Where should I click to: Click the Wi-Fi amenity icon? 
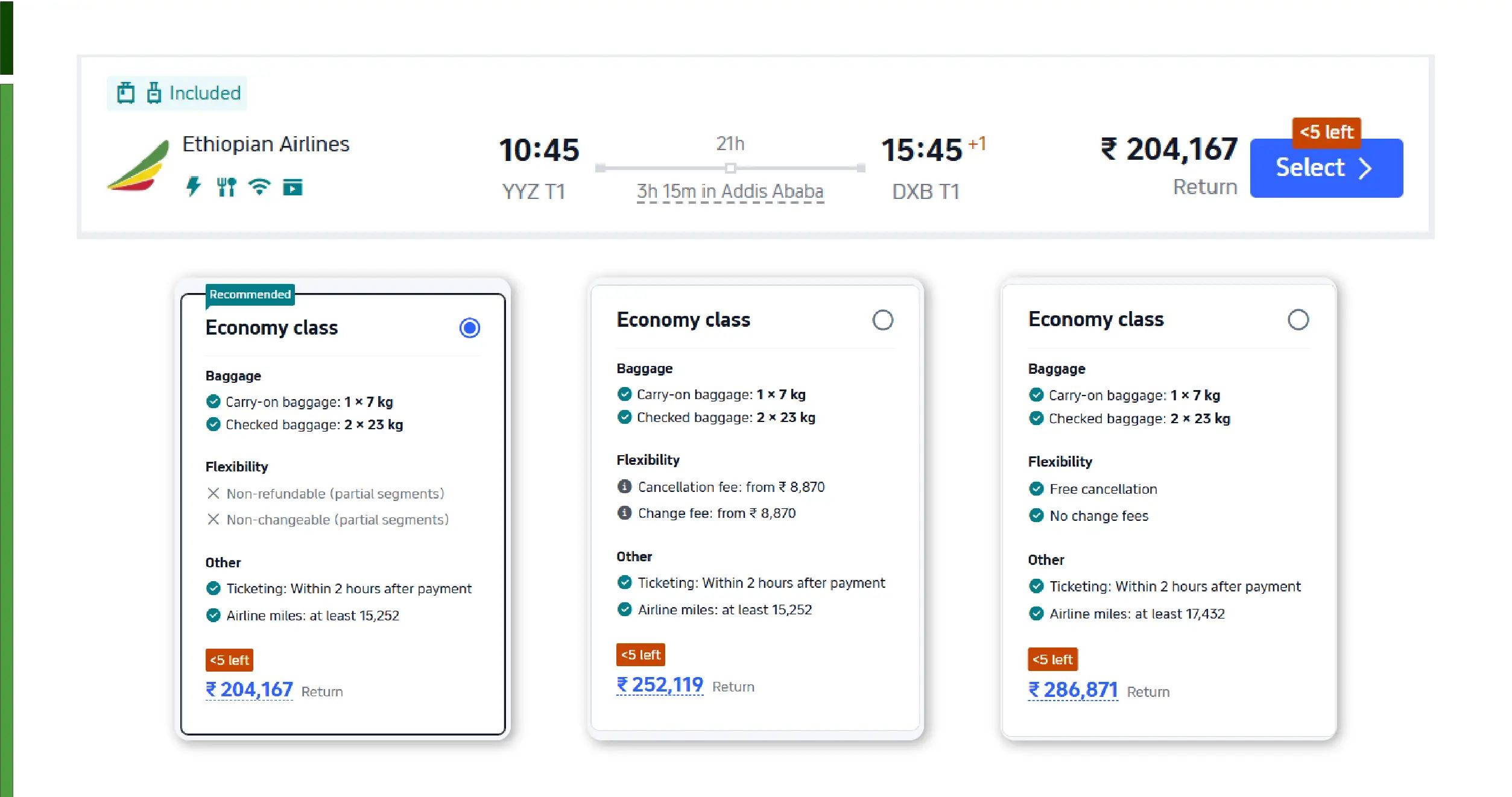click(259, 187)
